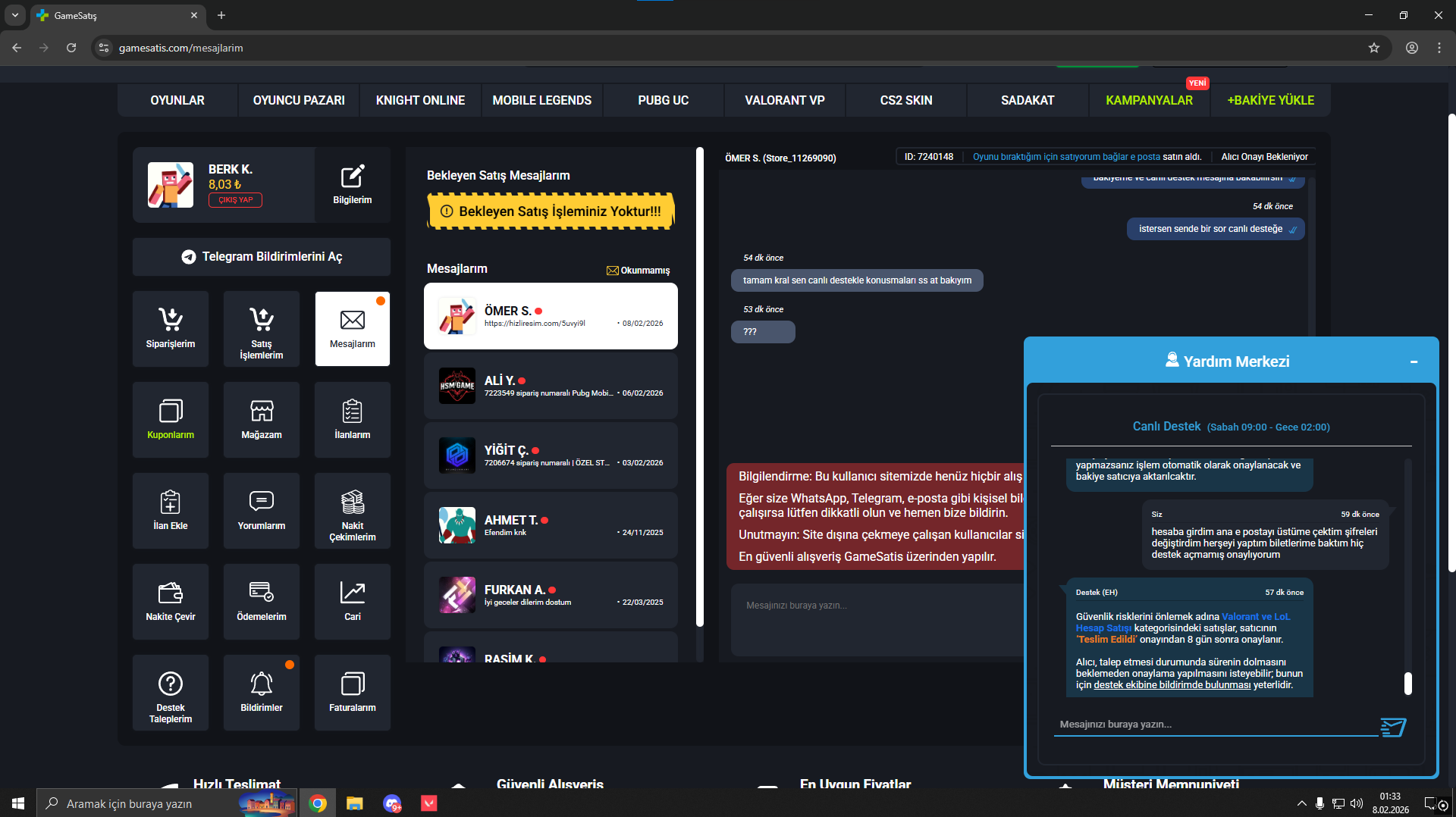Viewport: 1456px width, 817px height.
Task: Open KAMPANYALAR menu item
Action: click(x=1149, y=100)
